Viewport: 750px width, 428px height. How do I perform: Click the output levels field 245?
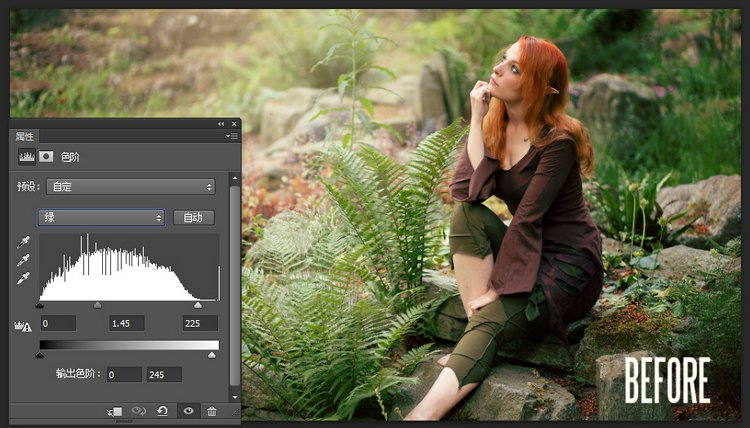pos(164,374)
